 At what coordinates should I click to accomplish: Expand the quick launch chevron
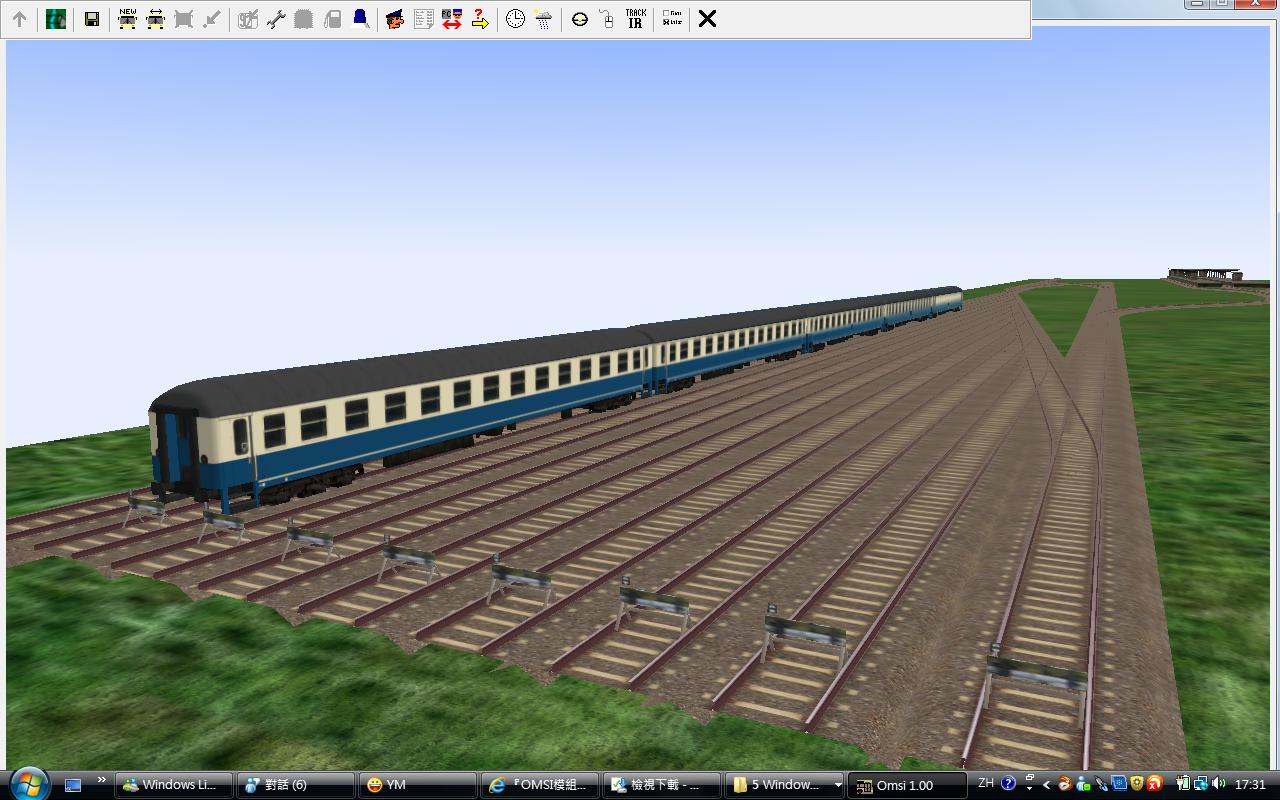tap(101, 780)
